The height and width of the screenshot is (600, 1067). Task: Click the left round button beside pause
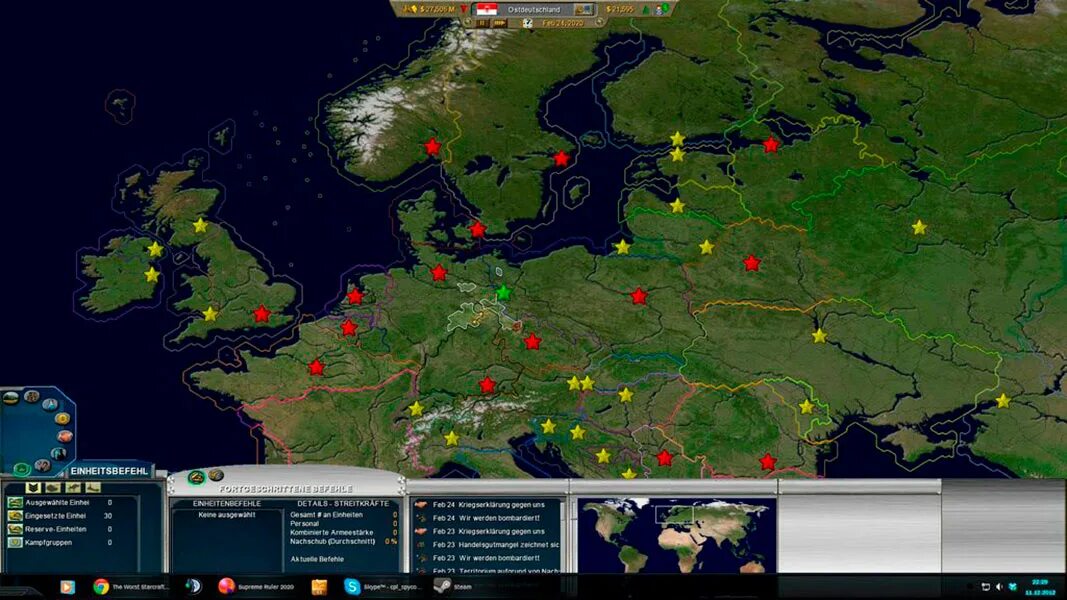pyautogui.click(x=467, y=22)
